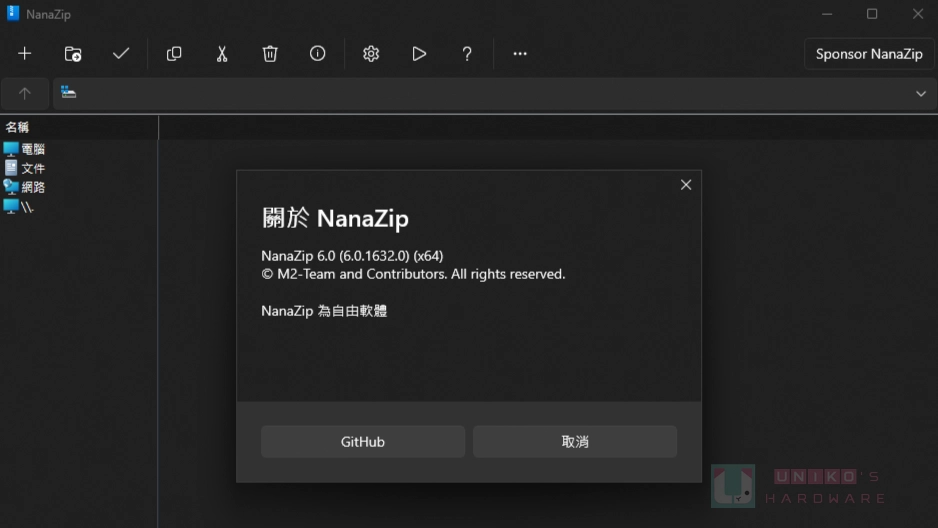Click the Test (checkmark) toolbar icon
Viewport: 938px width, 528px height.
121,54
